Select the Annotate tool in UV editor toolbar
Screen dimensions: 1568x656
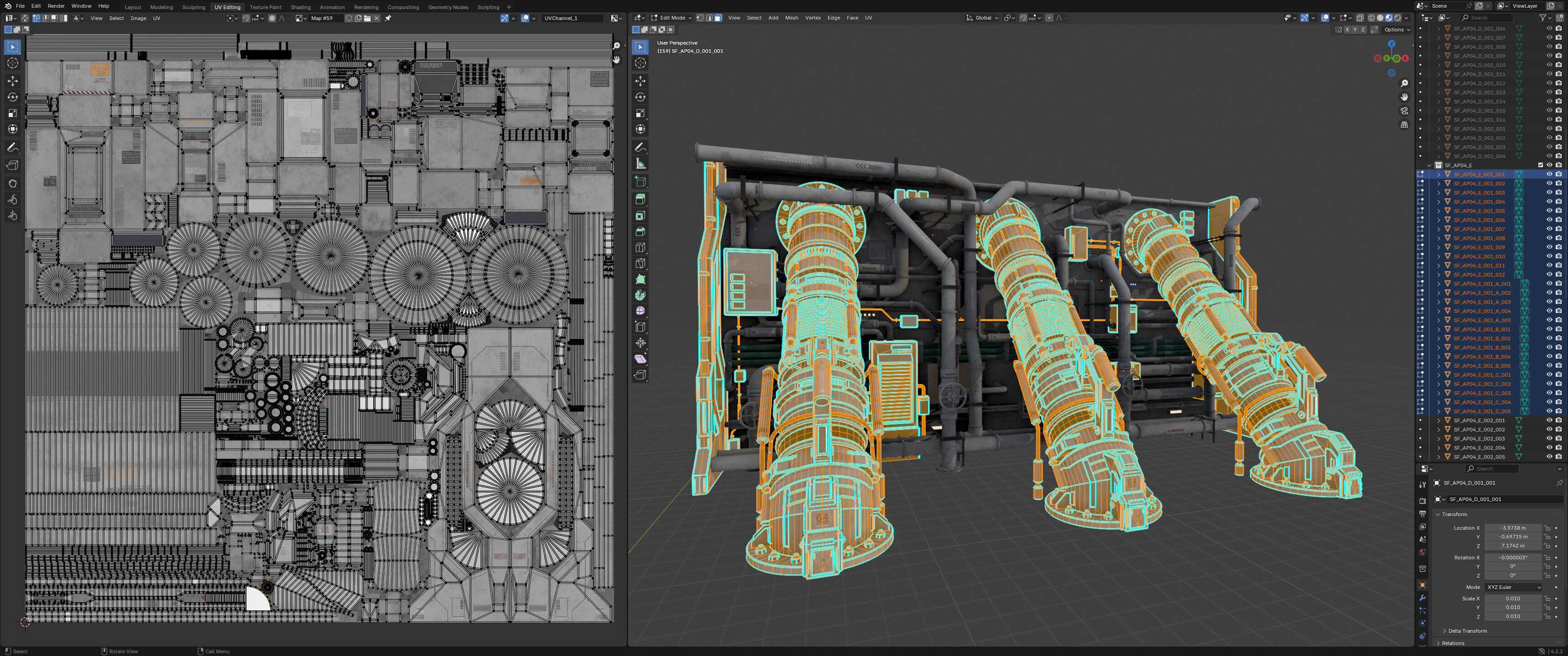pos(13,148)
